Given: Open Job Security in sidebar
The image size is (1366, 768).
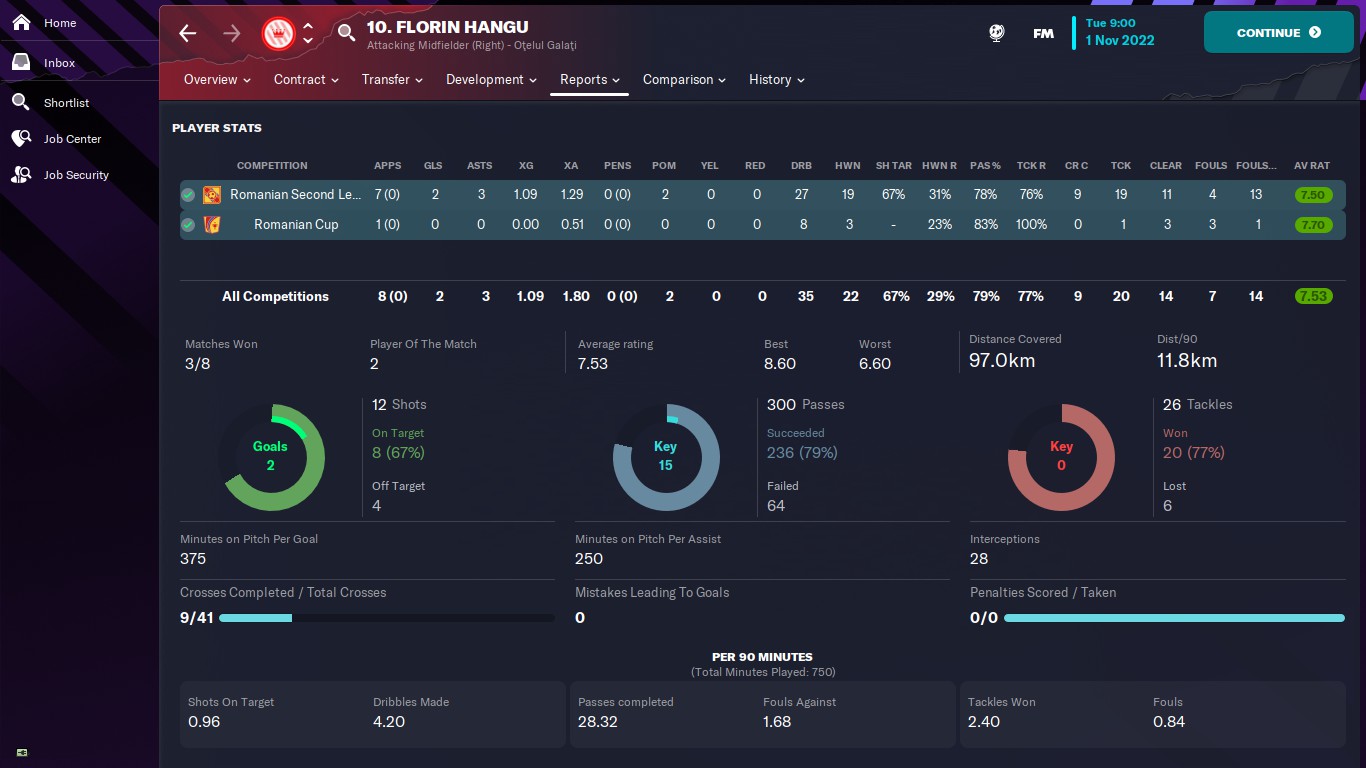Looking at the screenshot, I should [x=76, y=175].
